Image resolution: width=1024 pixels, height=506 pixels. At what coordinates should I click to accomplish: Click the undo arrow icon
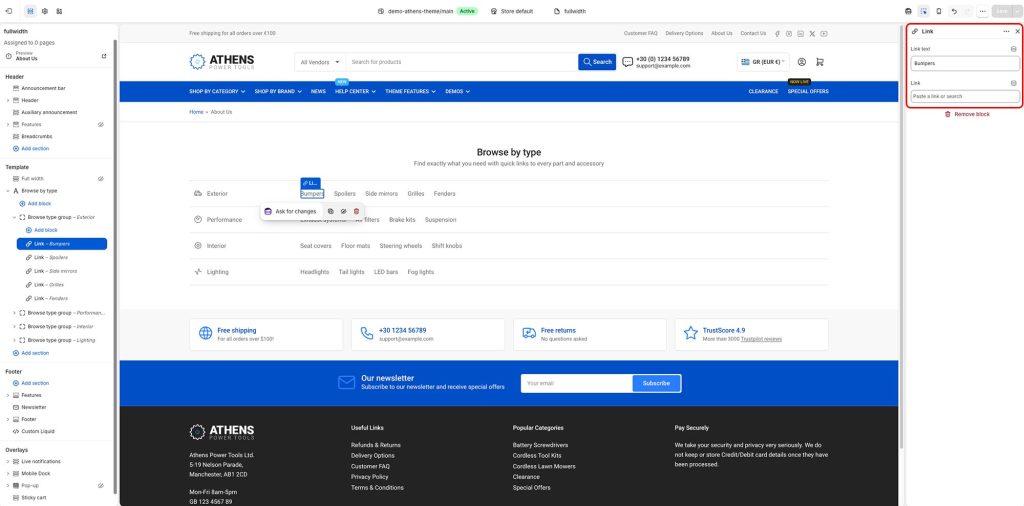(x=954, y=11)
